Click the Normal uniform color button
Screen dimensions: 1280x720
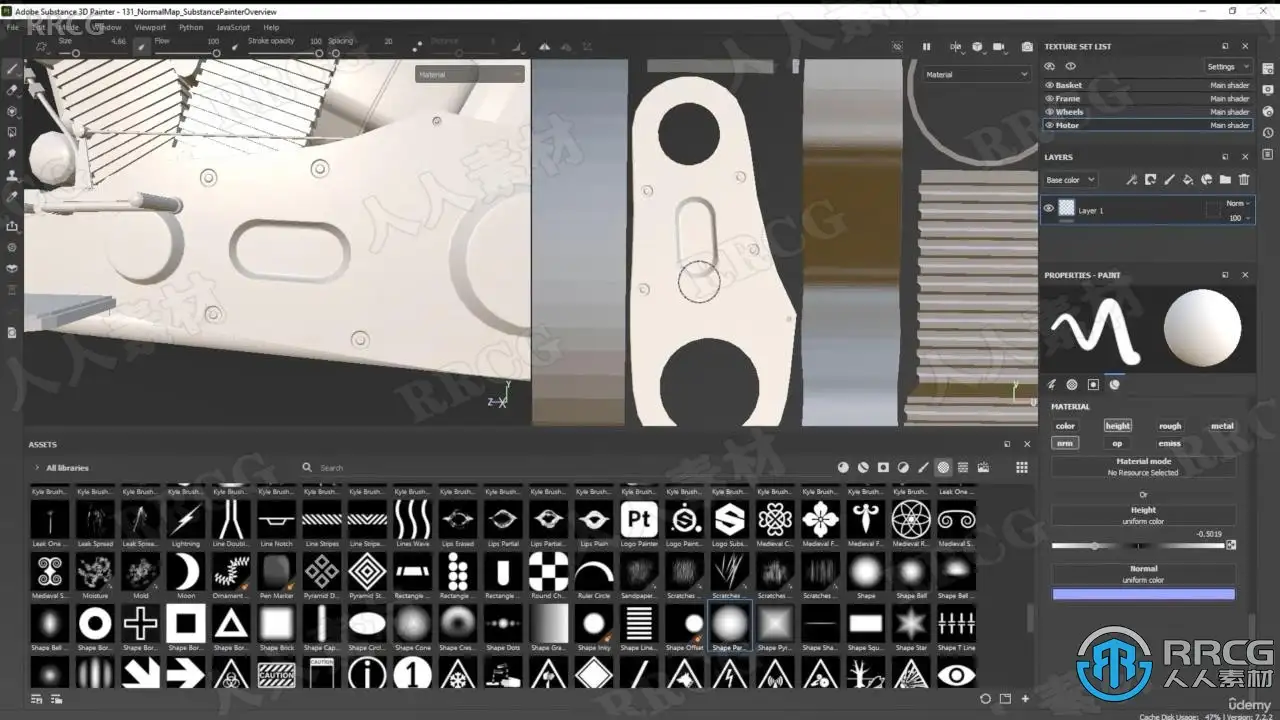pos(1143,574)
